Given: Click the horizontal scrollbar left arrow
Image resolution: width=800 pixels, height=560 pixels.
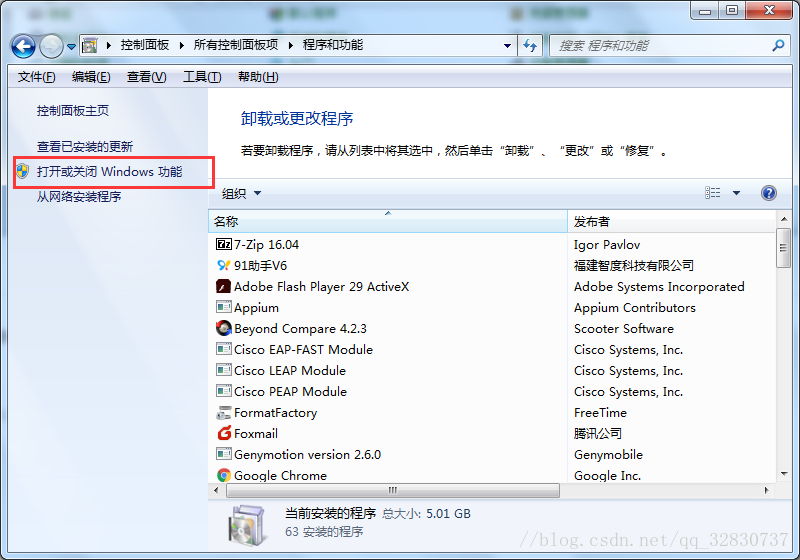Looking at the screenshot, I should (x=216, y=490).
